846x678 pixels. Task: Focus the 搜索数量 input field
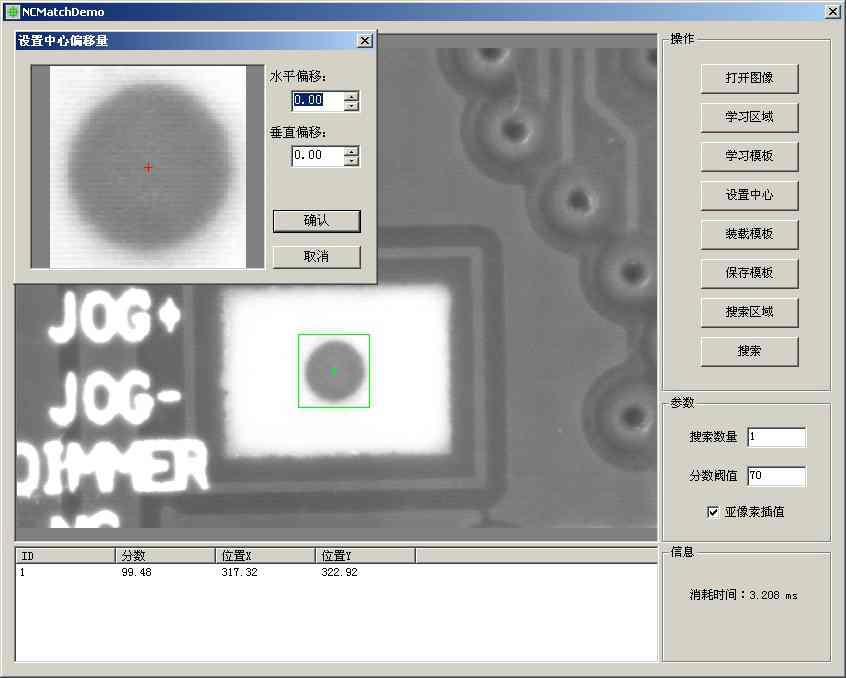776,437
